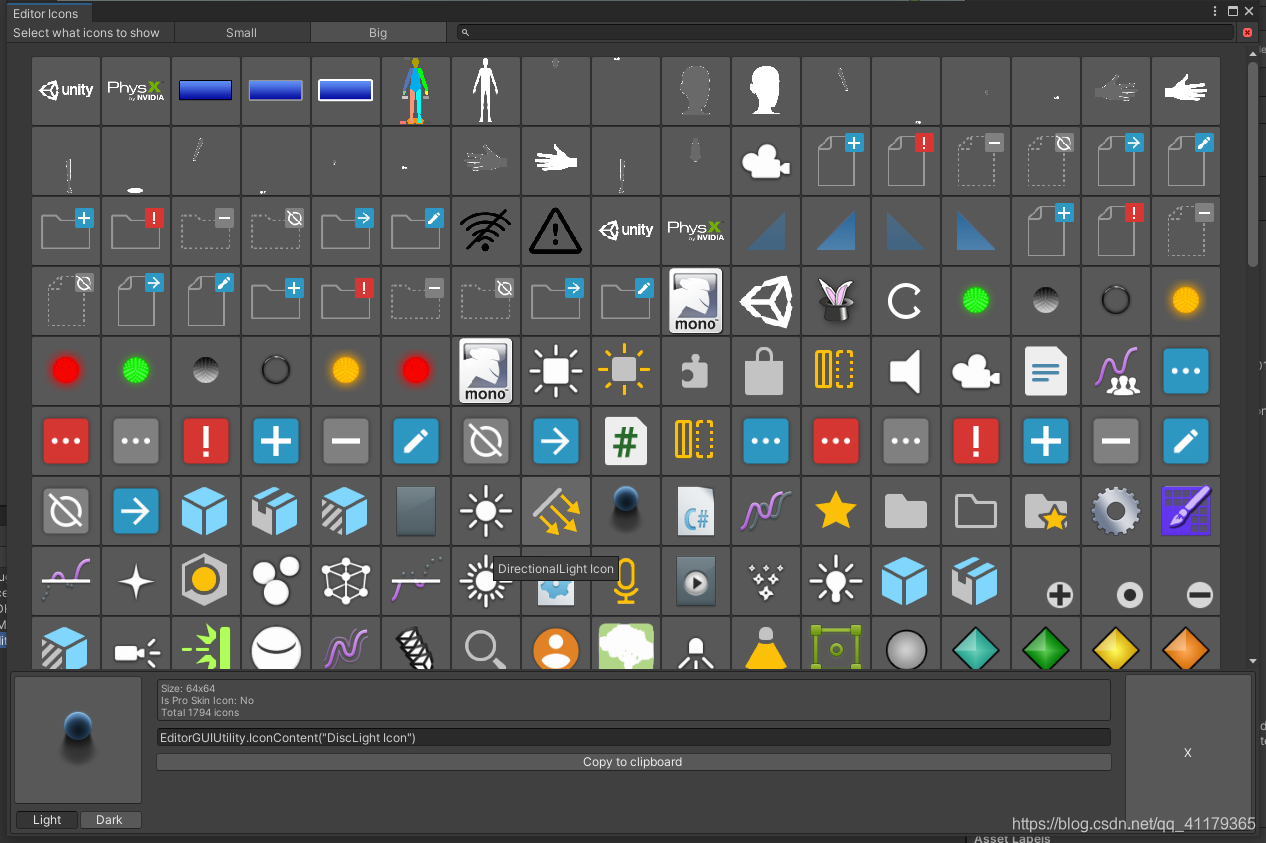
Task: Click the X button beside icon details
Action: pos(1188,752)
